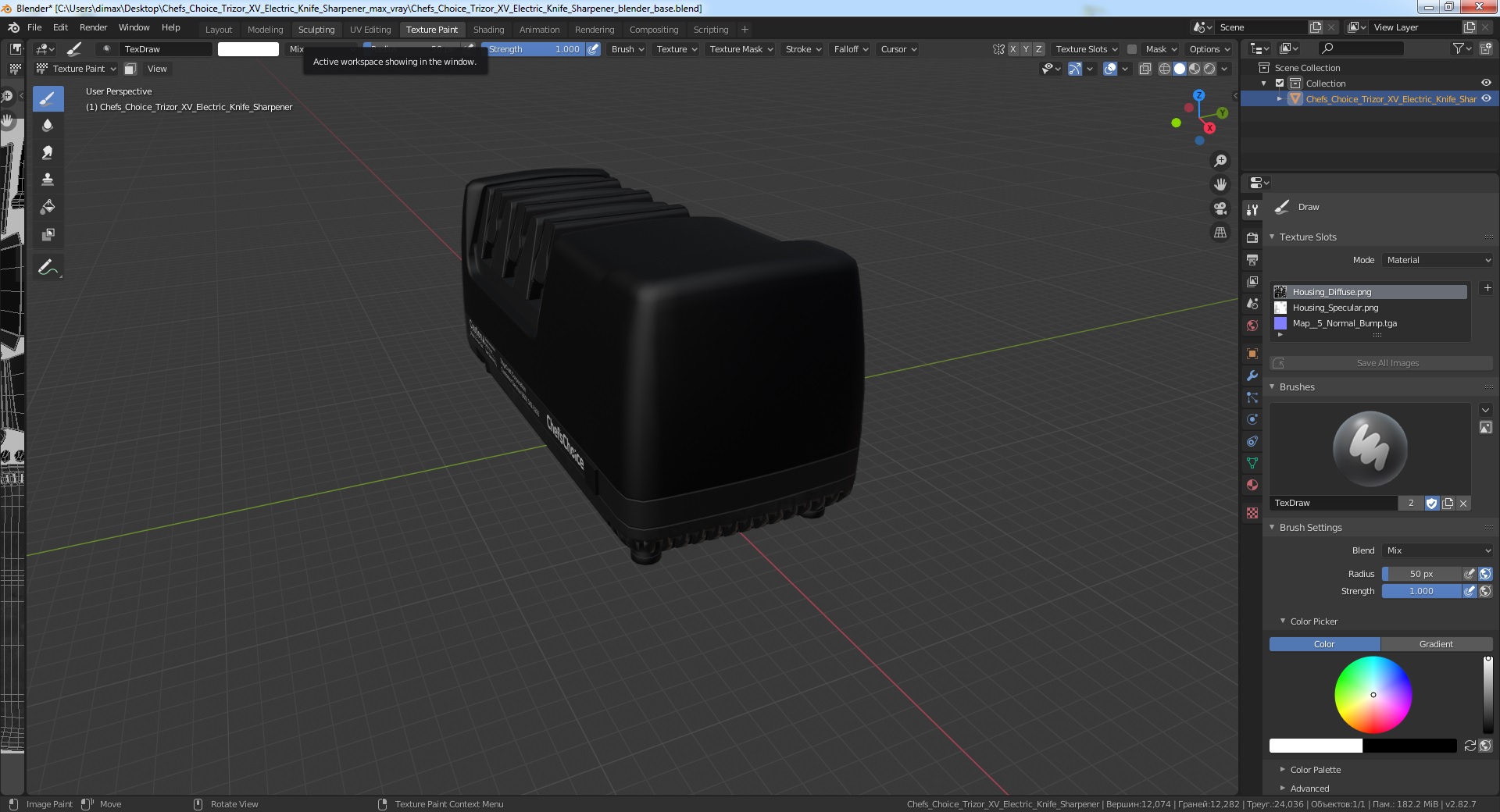Select the Annotate tool

(48, 267)
